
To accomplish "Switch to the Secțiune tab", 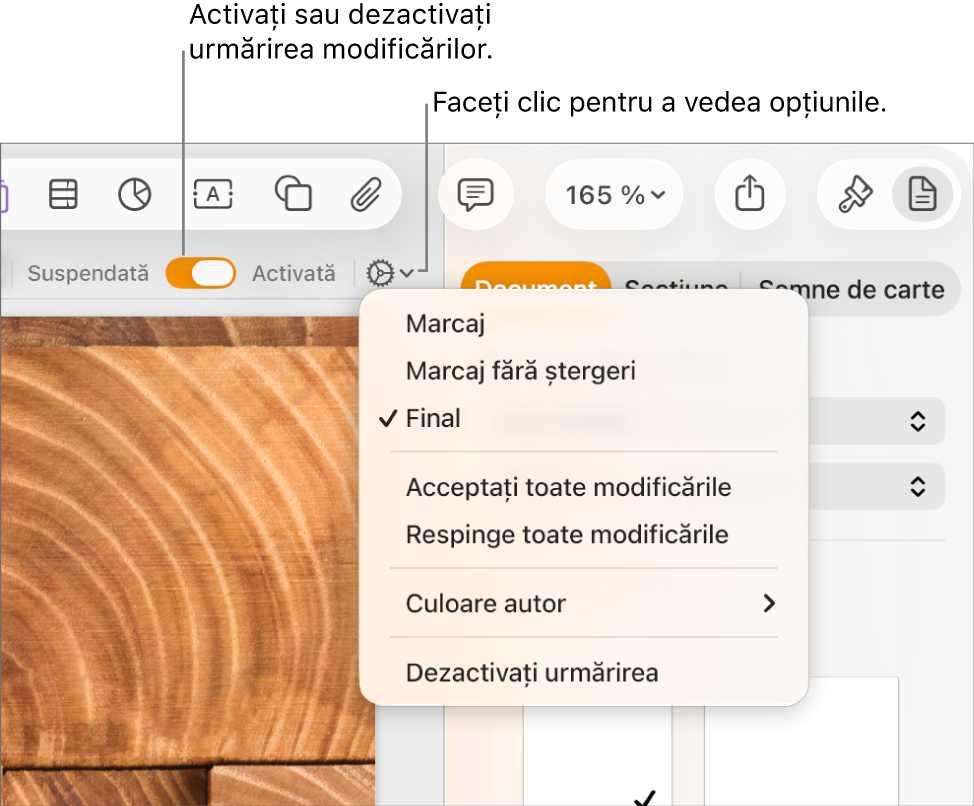I will [x=676, y=288].
